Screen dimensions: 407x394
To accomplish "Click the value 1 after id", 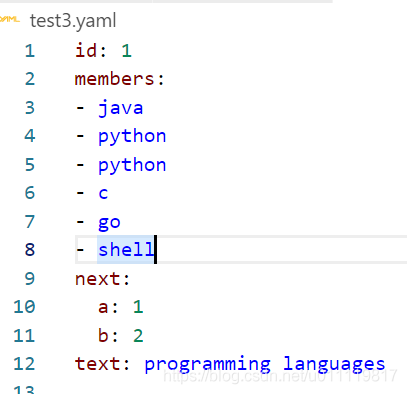I will 127,51.
